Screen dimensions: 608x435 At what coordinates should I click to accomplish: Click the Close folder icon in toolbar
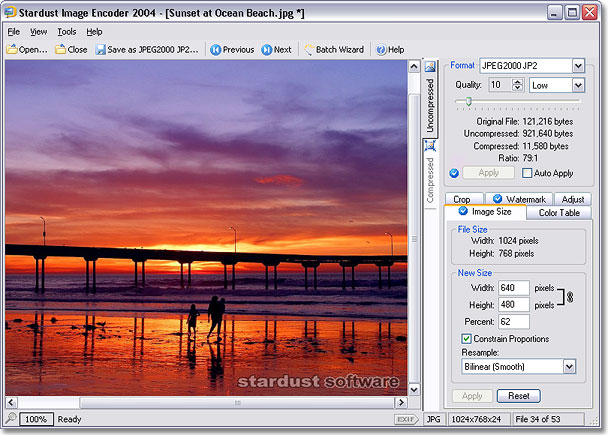(x=60, y=50)
